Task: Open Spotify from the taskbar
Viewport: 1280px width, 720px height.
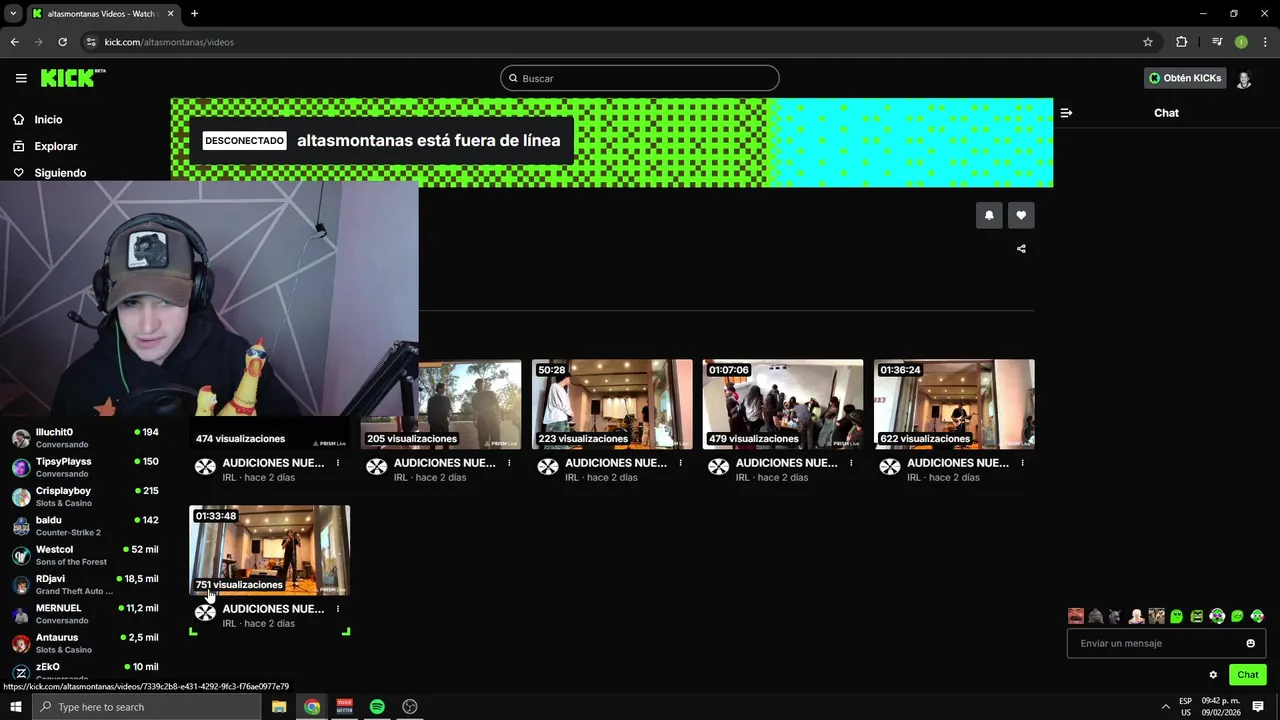Action: coord(377,707)
